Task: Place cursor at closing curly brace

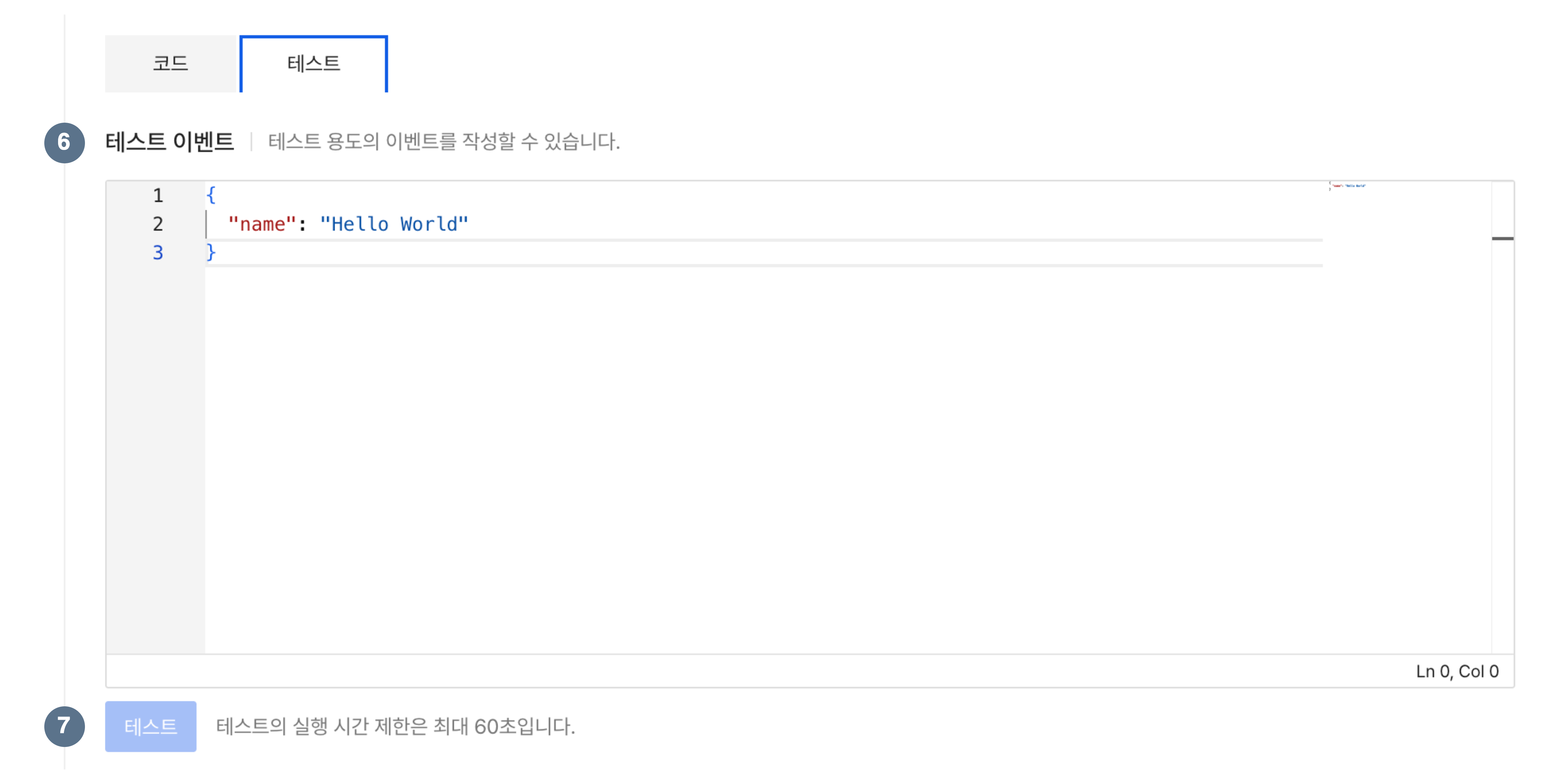Action: pos(211,252)
